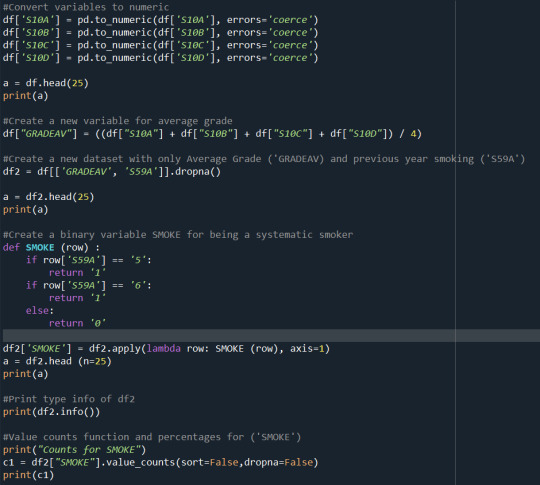
Task: Click the df2['SMOKE'] apply lambda line
Action: 166,349
